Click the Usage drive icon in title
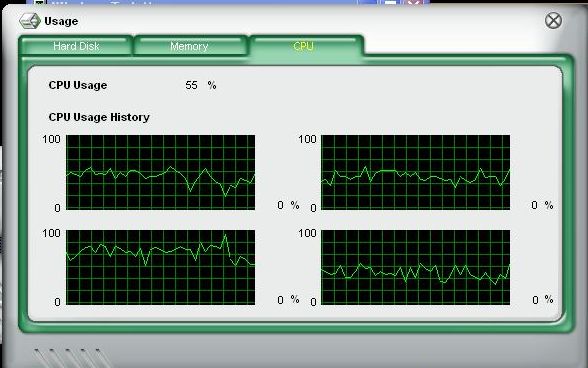 pyautogui.click(x=30, y=21)
